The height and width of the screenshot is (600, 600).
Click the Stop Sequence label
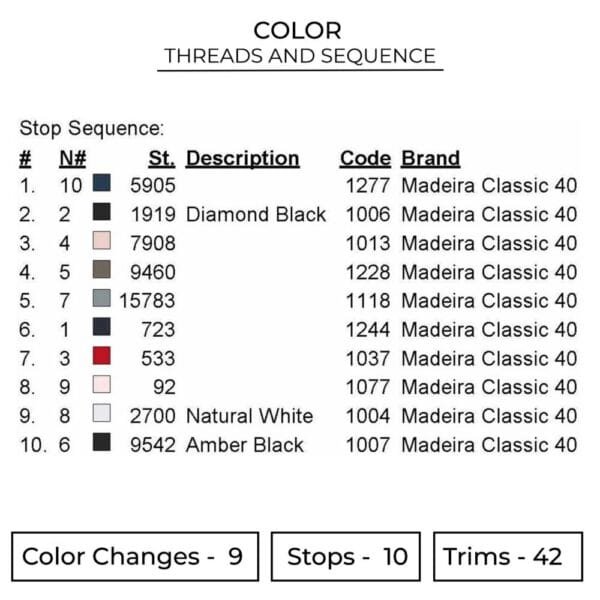point(91,128)
